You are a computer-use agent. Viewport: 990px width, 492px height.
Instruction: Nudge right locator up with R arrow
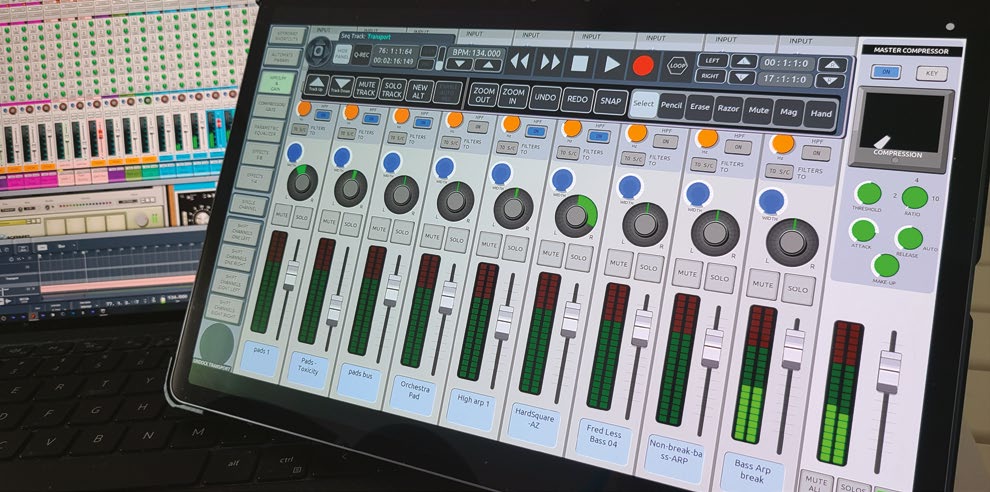pyautogui.click(x=832, y=65)
